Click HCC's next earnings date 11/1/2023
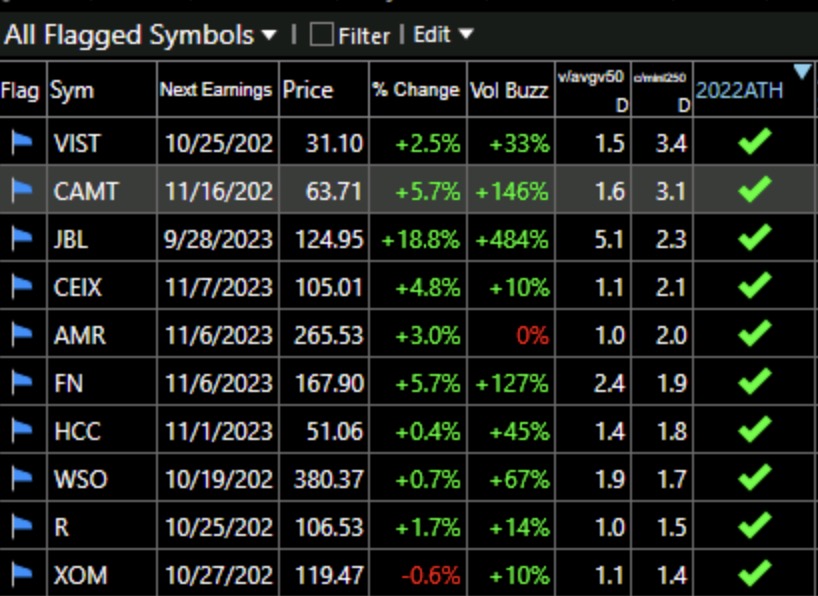 point(219,432)
